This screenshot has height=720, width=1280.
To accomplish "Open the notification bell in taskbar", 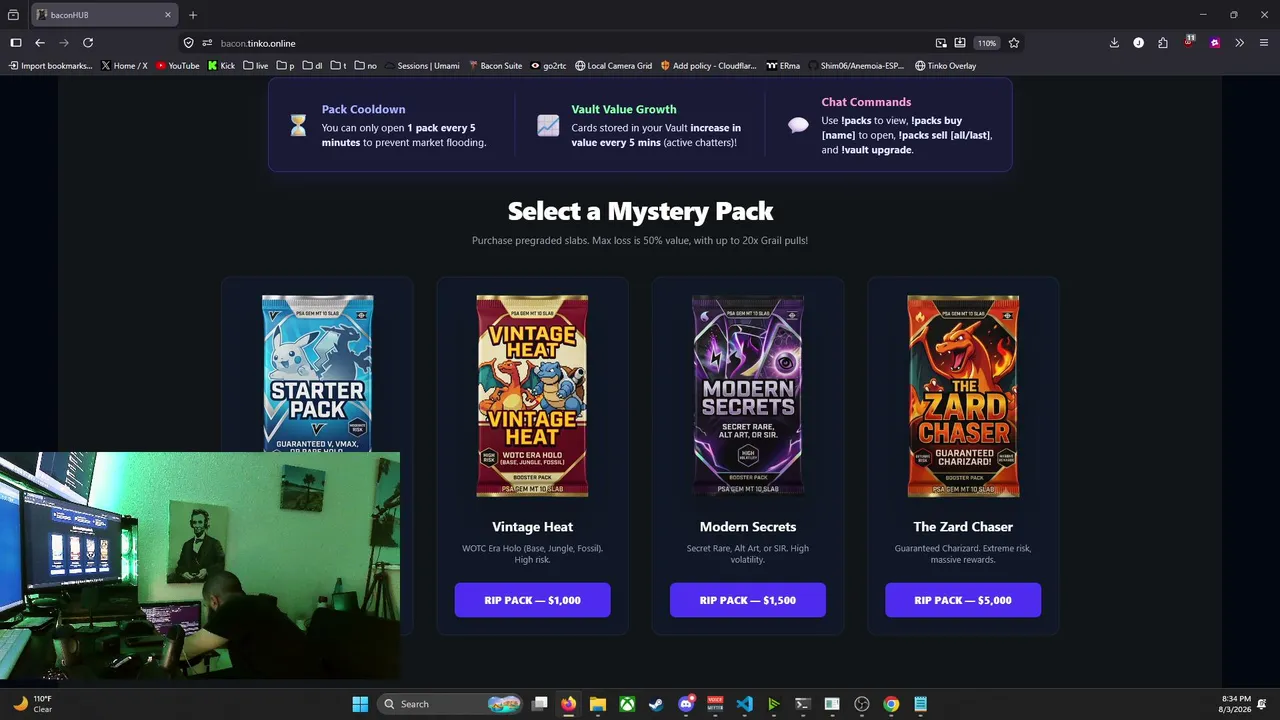I will [x=1263, y=704].
